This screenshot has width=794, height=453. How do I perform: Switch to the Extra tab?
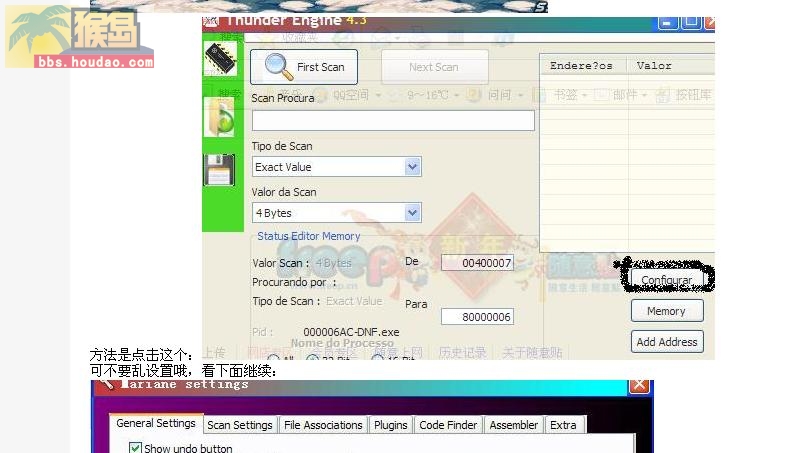click(564, 425)
